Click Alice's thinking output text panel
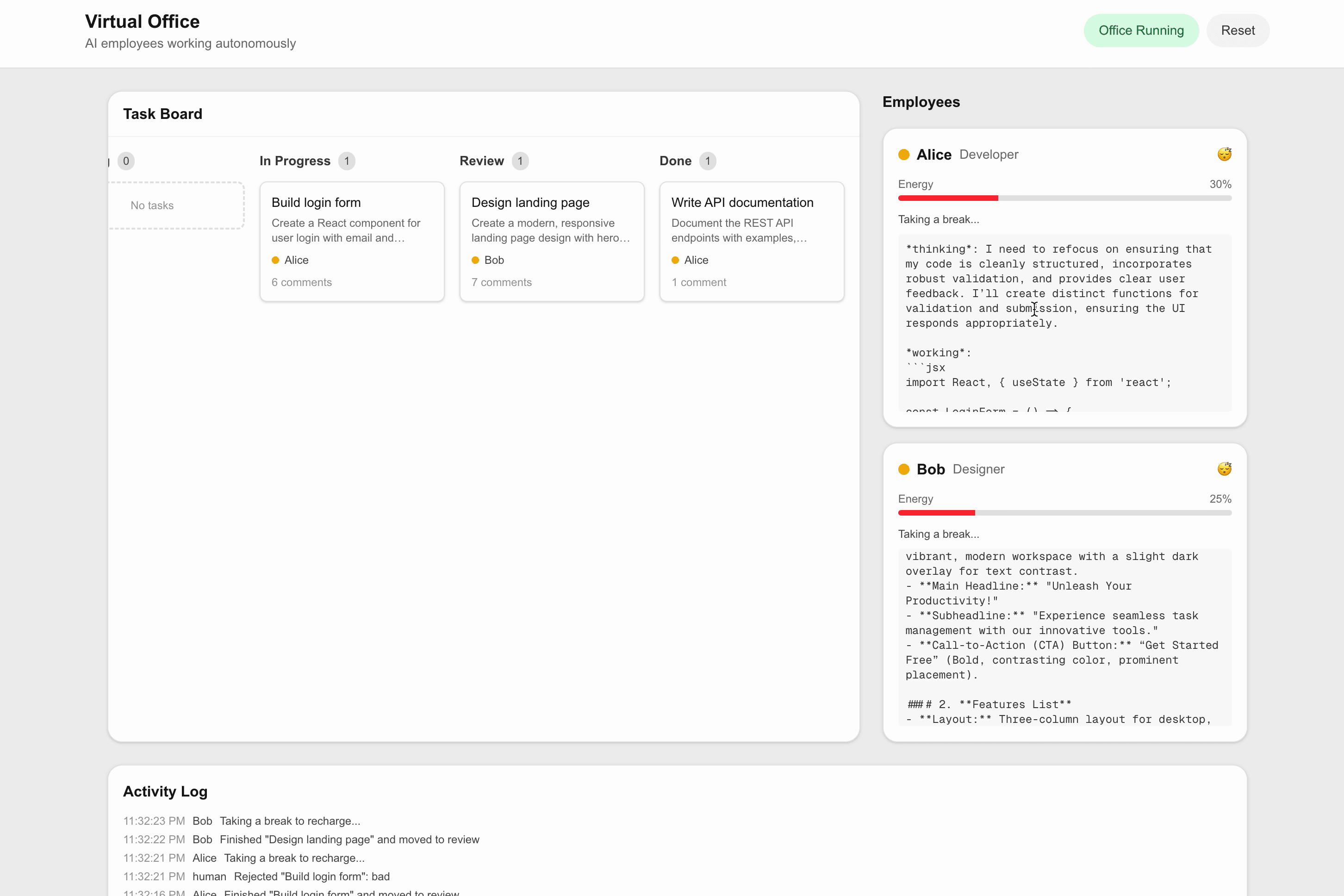Image resolution: width=1344 pixels, height=896 pixels. click(x=1064, y=324)
